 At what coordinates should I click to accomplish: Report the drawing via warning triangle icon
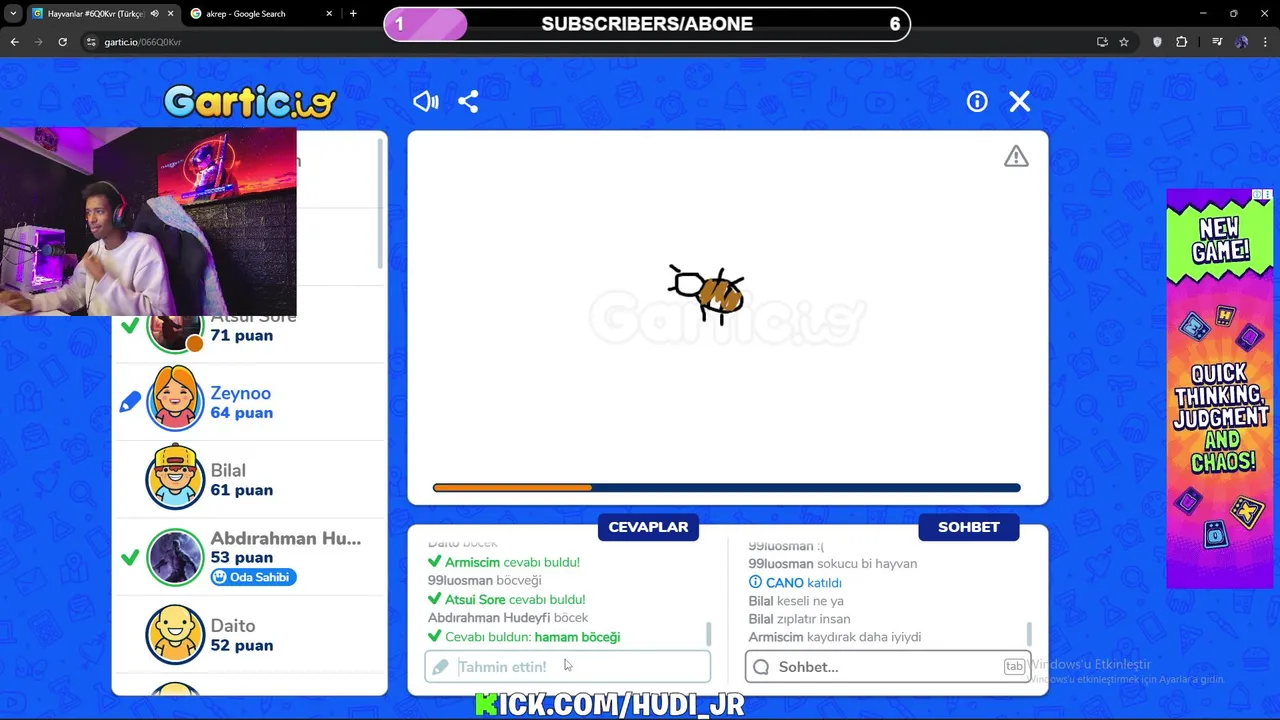click(1016, 156)
